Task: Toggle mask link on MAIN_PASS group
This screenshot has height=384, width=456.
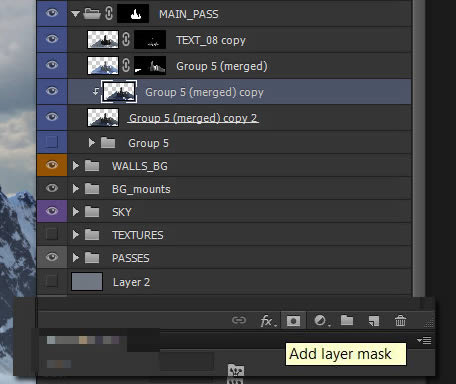Action: pos(109,14)
